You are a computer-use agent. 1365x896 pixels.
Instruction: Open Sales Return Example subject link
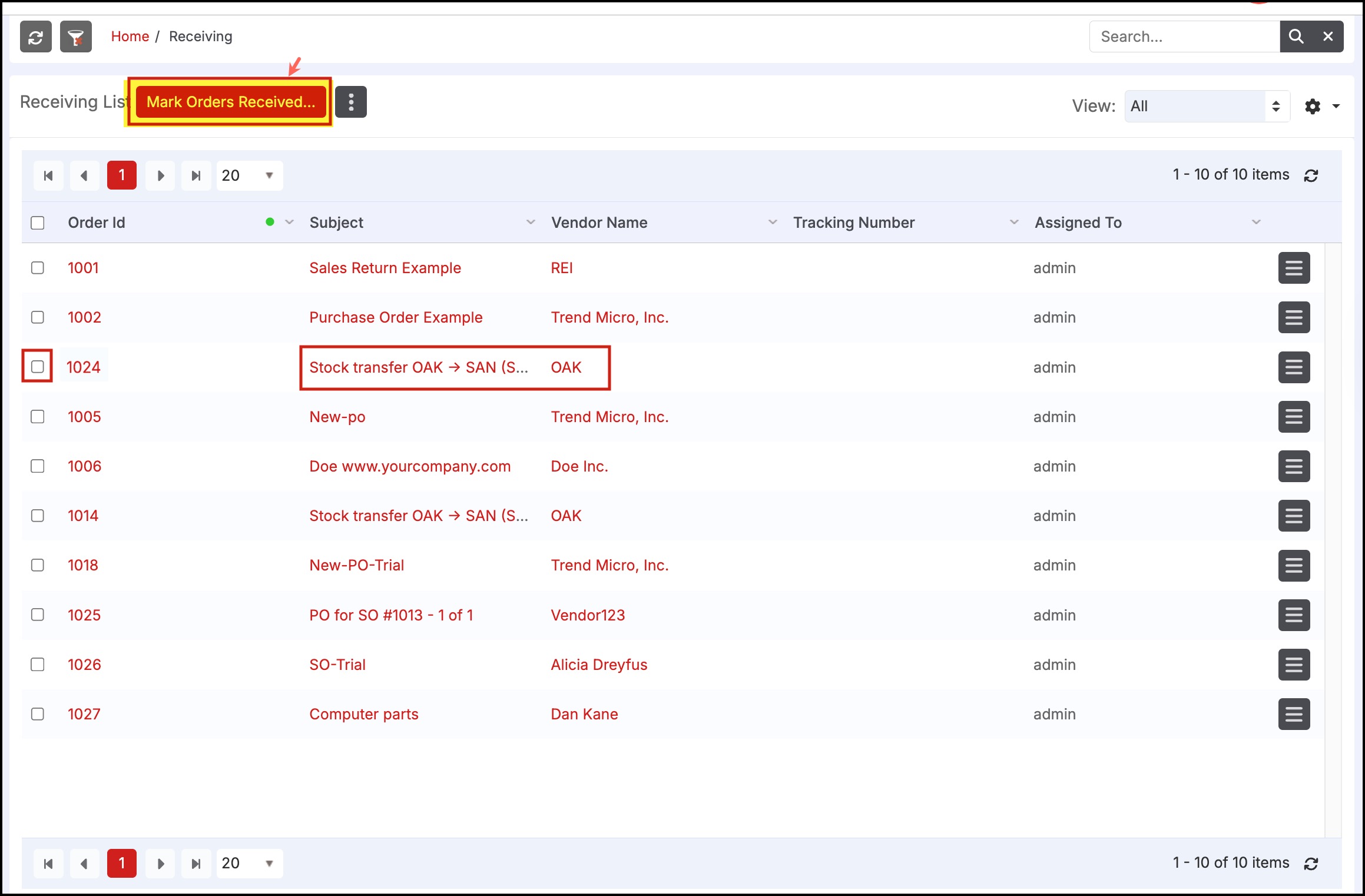click(x=385, y=268)
